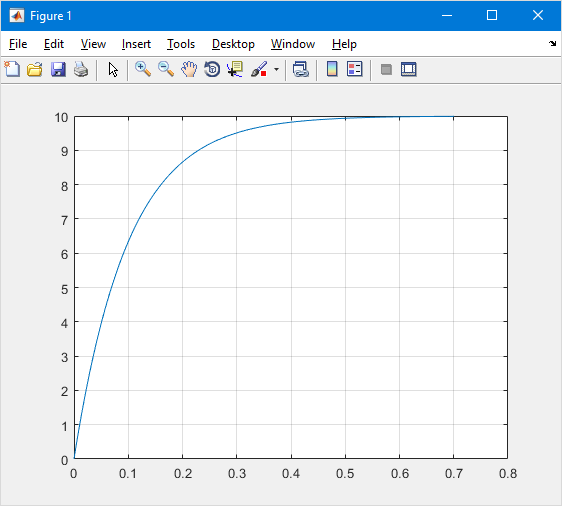Hide plot tools with gray square icon

coord(386,69)
